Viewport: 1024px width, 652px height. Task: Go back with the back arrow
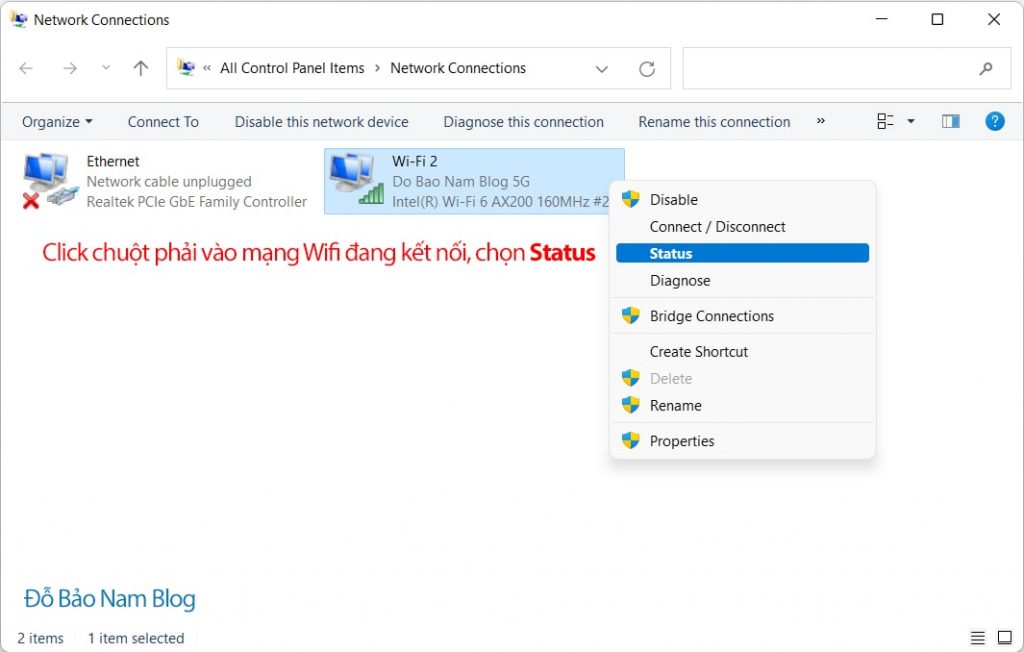pos(26,68)
